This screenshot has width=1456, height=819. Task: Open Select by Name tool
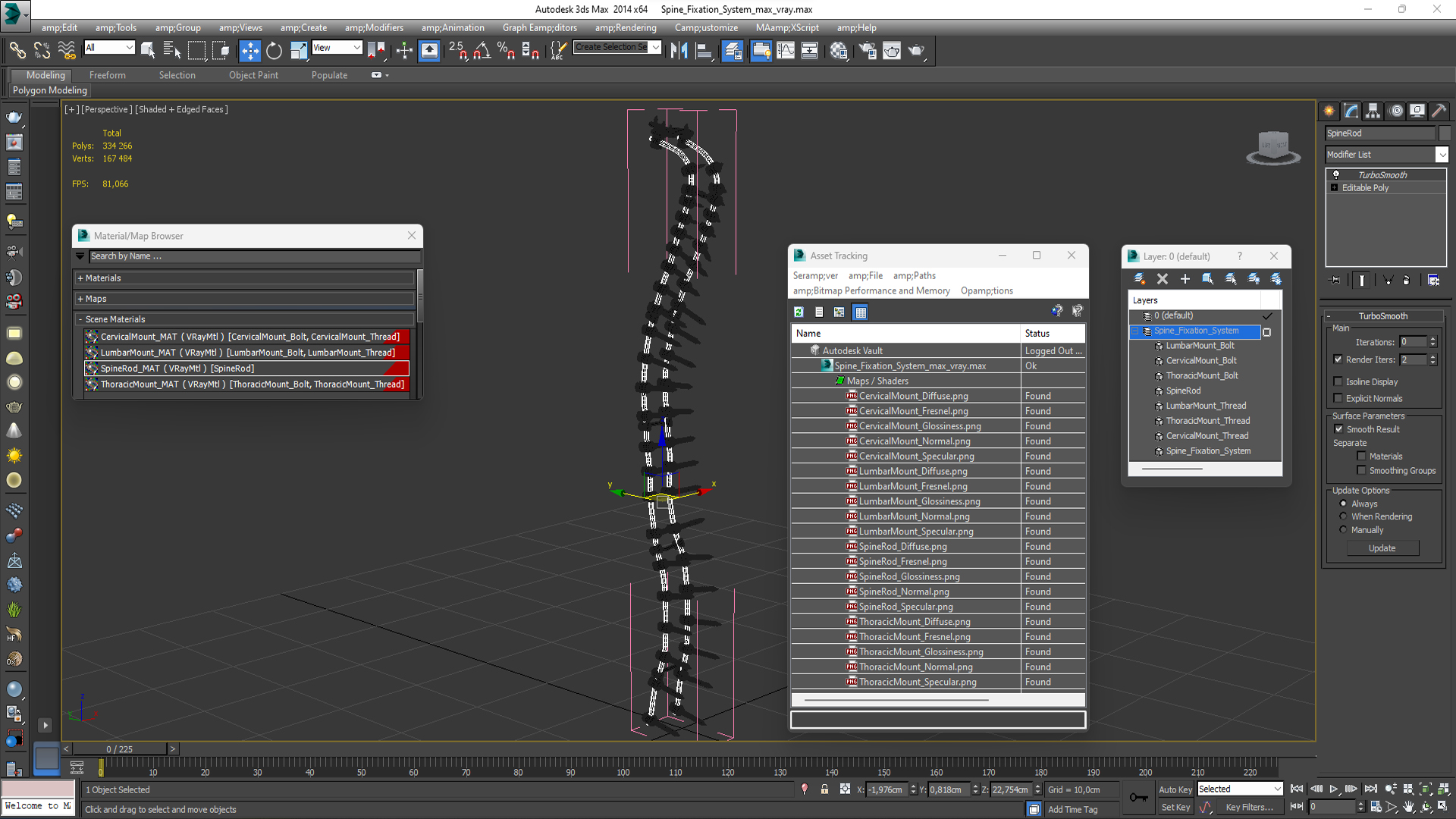click(172, 51)
